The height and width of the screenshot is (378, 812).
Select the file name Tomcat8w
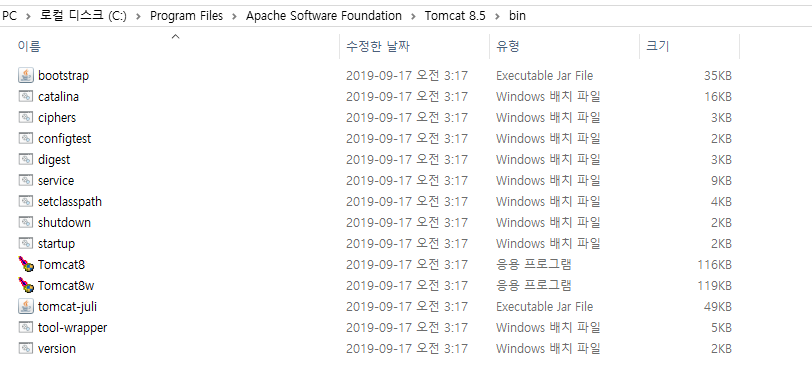click(x=66, y=285)
